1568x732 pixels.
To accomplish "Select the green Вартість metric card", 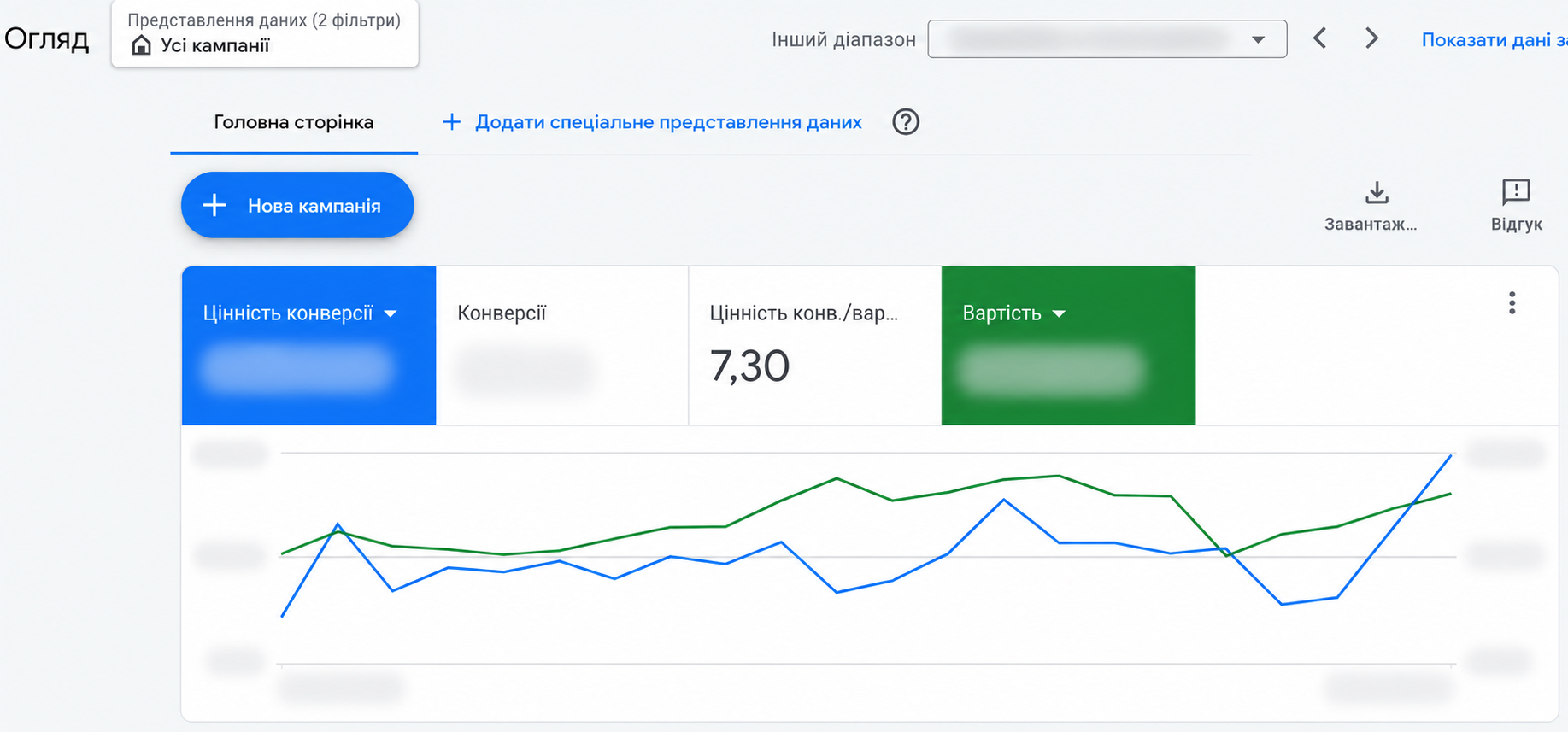I will point(1068,345).
